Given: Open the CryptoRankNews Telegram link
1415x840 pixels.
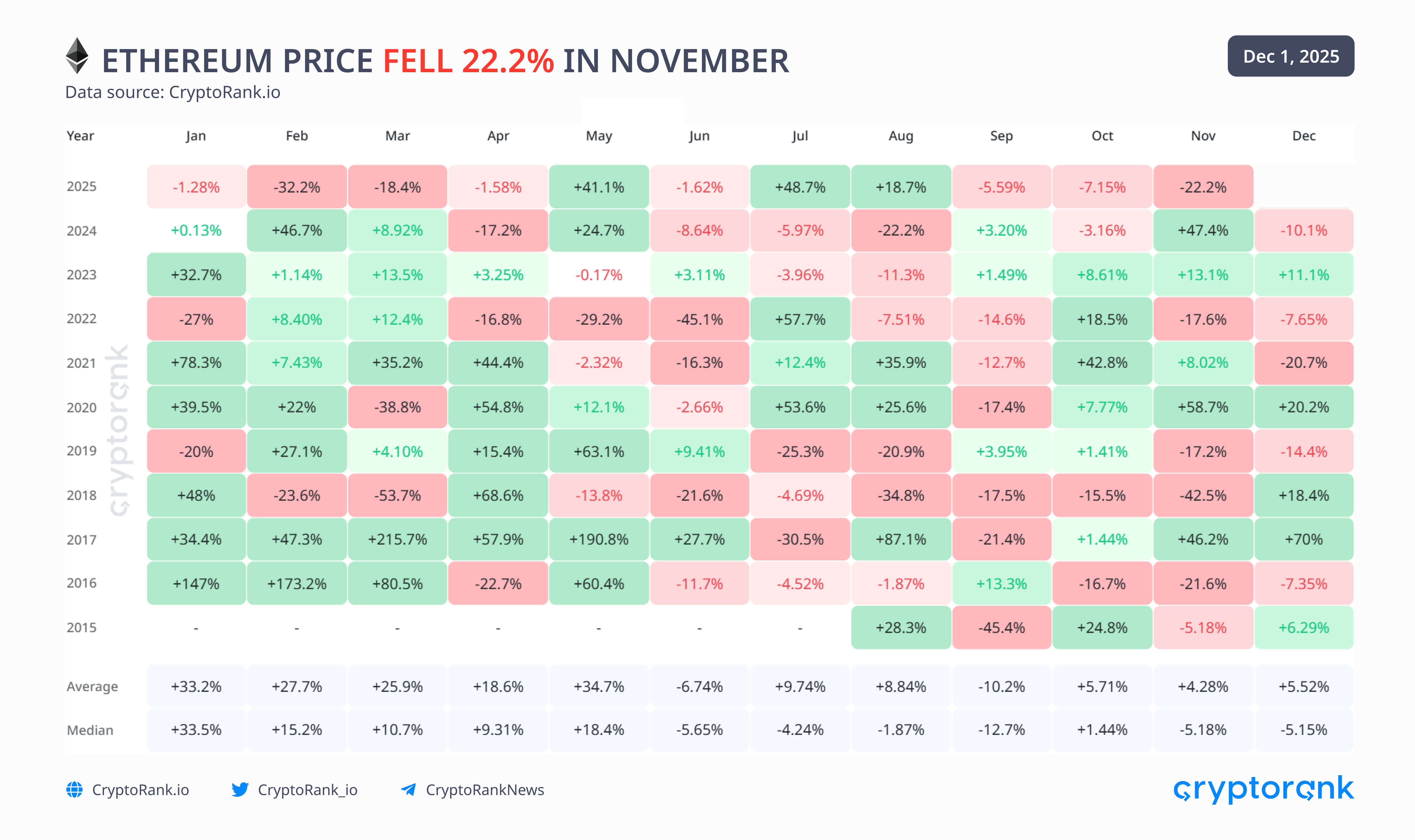Looking at the screenshot, I should click(484, 790).
